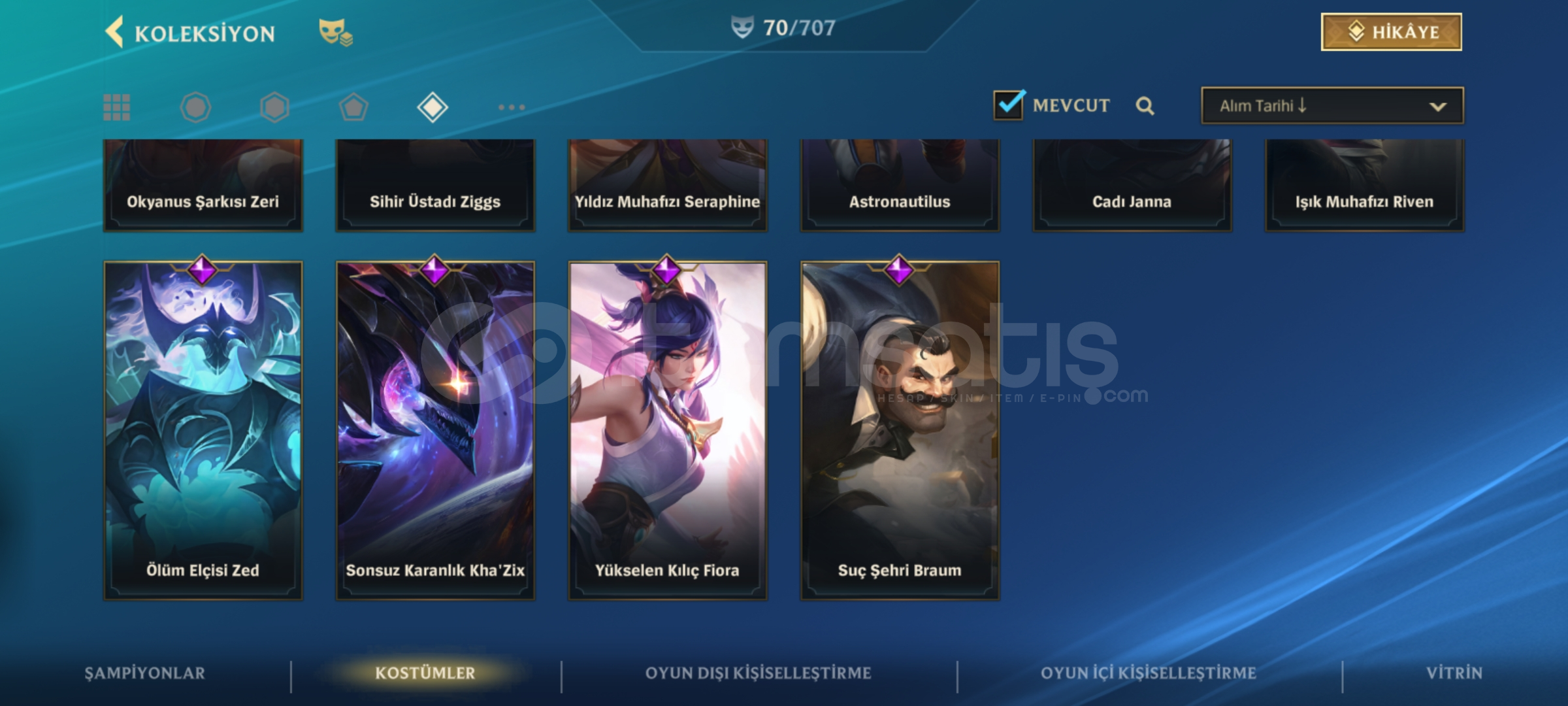The height and width of the screenshot is (706, 1568).
Task: Open the masks and coins skin shop icon
Action: pyautogui.click(x=336, y=32)
